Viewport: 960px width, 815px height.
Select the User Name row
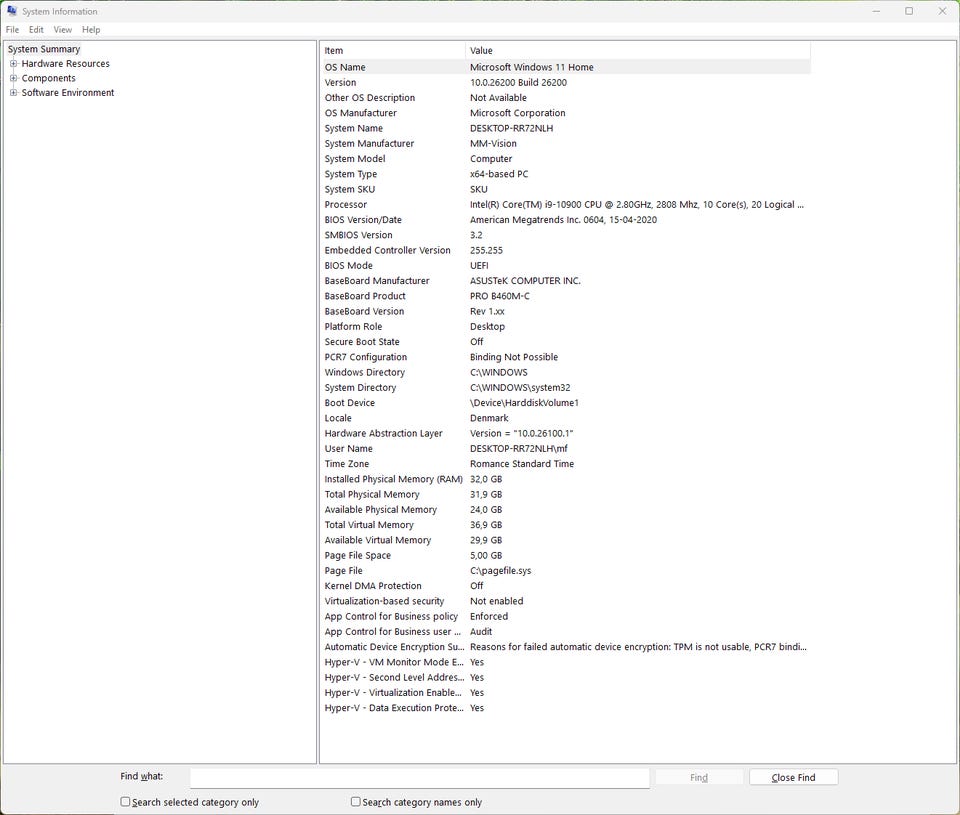point(565,449)
